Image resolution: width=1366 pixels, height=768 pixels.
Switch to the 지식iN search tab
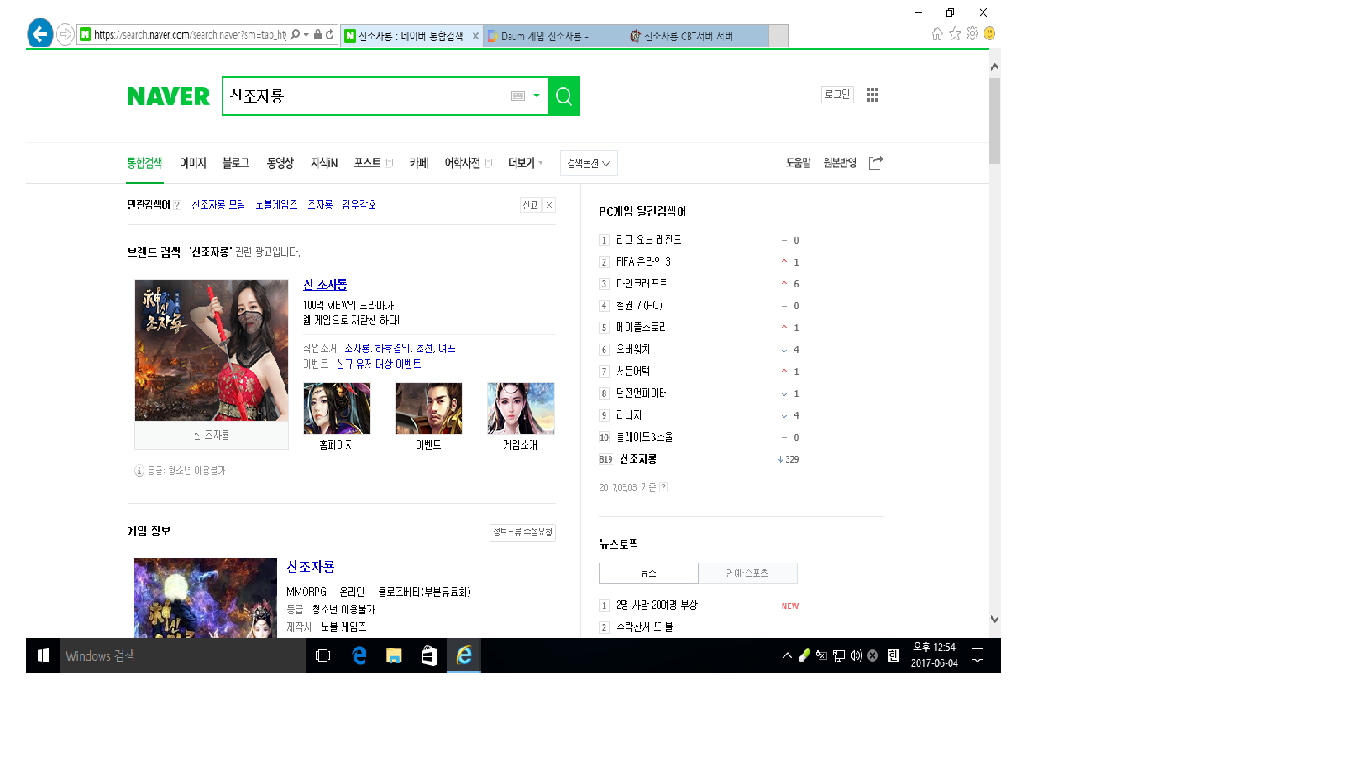click(x=324, y=163)
